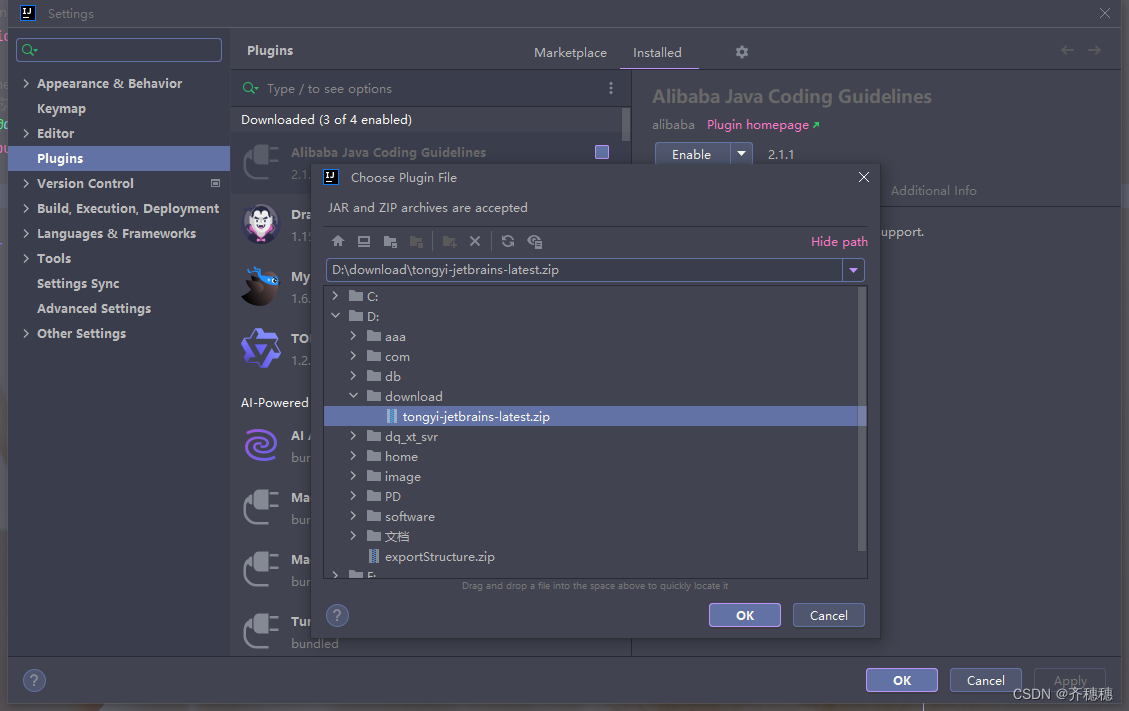This screenshot has width=1129, height=711.
Task: Jump to Desktop directory icon
Action: click(x=364, y=241)
